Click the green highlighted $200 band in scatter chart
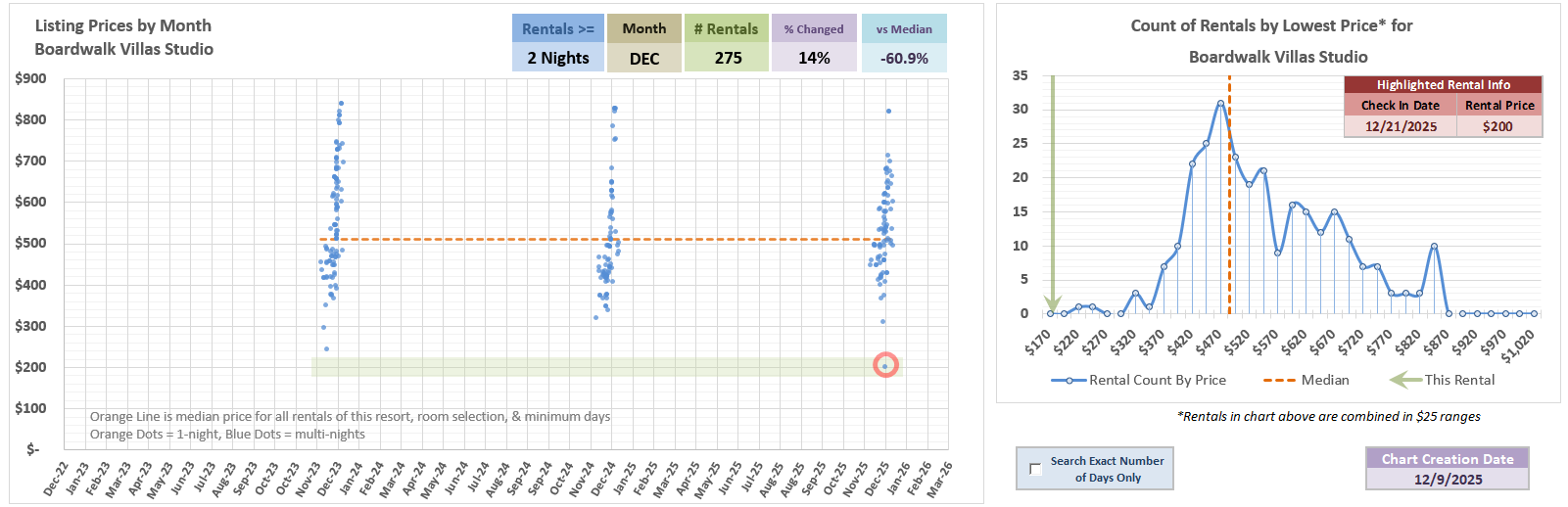 coord(588,367)
